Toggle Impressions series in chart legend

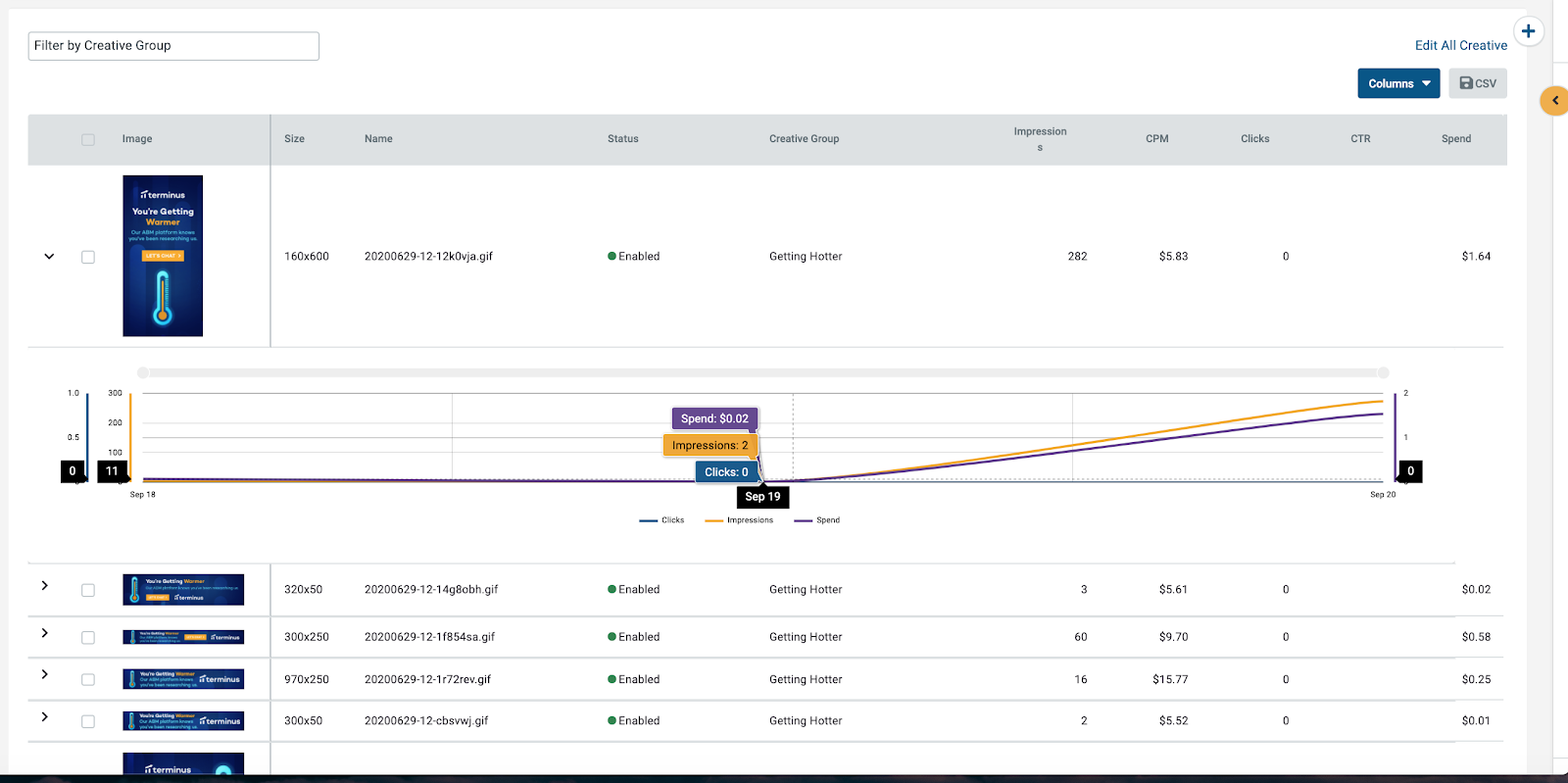(739, 520)
